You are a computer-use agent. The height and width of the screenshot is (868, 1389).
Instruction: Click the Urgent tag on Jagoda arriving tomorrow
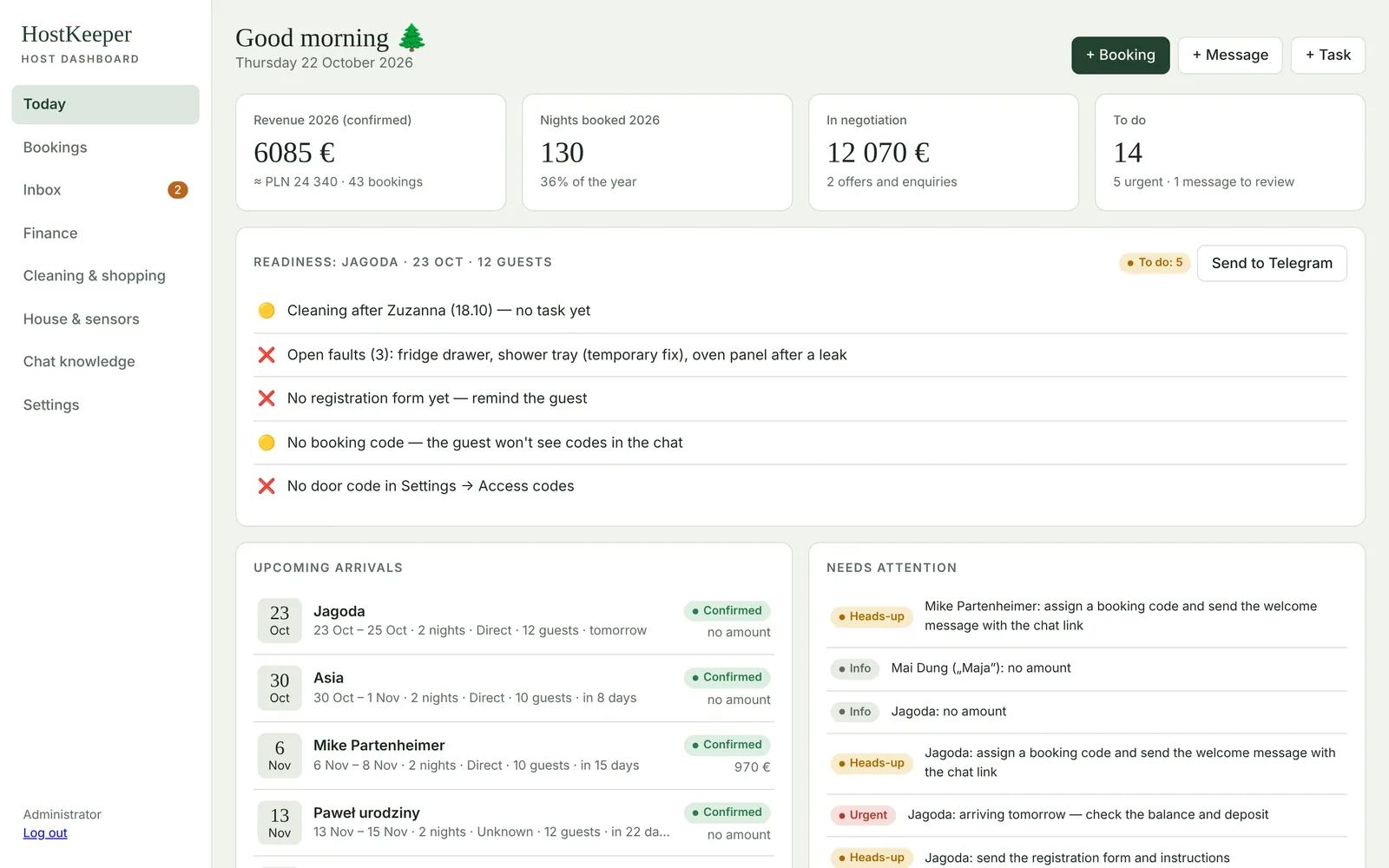[863, 815]
